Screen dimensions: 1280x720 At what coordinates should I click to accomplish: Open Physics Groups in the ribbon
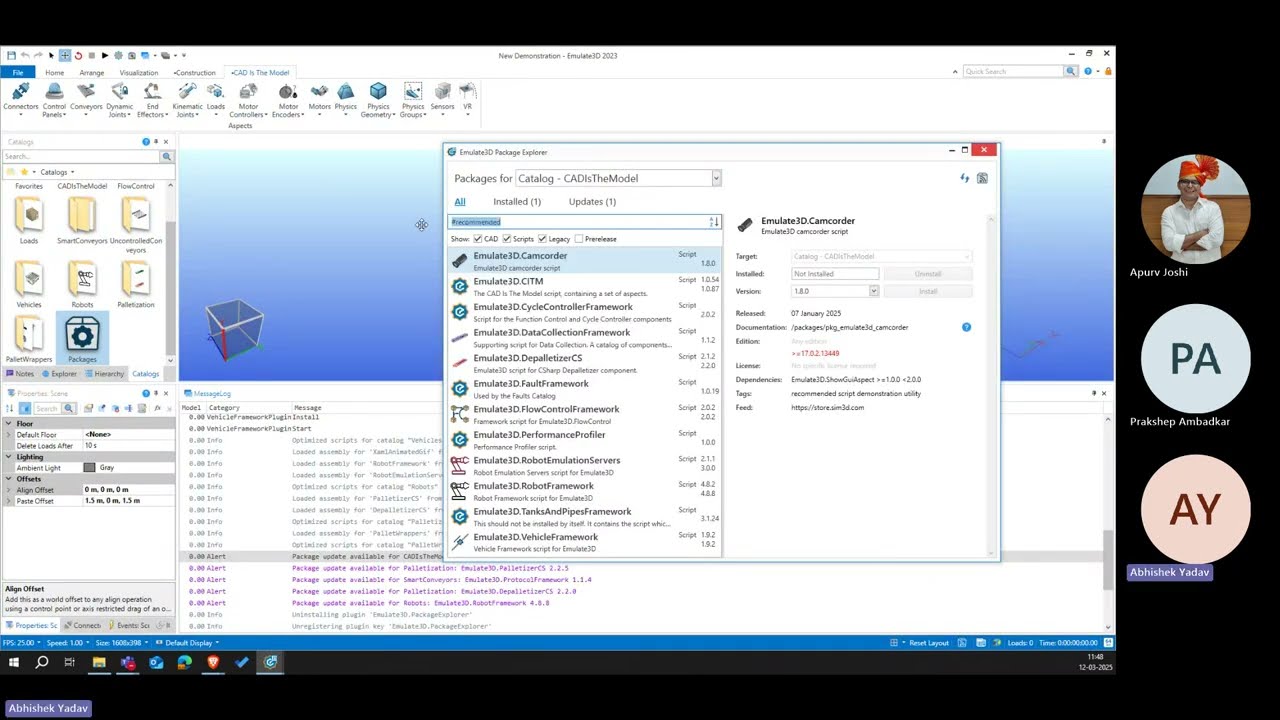[413, 100]
